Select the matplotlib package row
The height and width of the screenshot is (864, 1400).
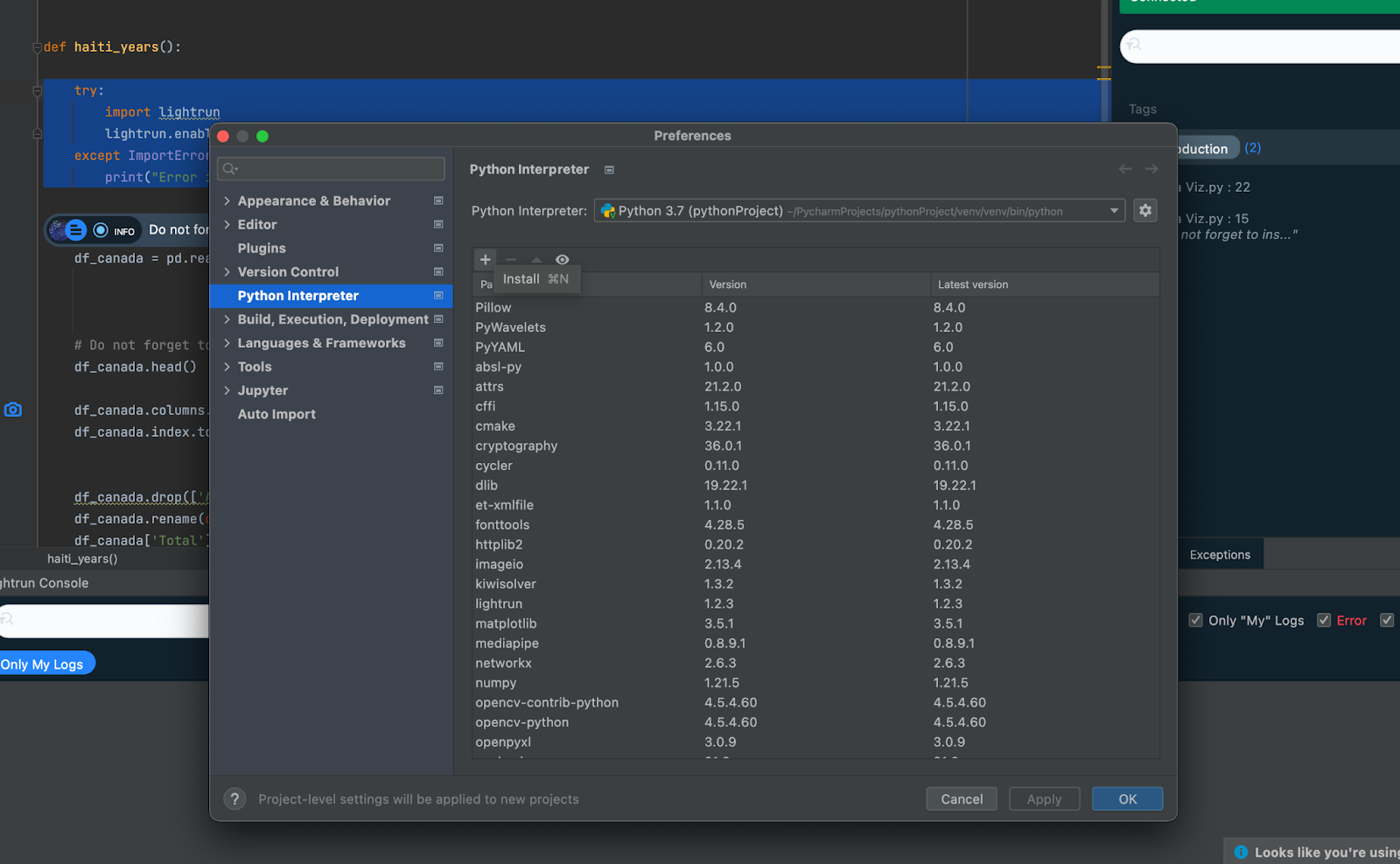point(815,623)
